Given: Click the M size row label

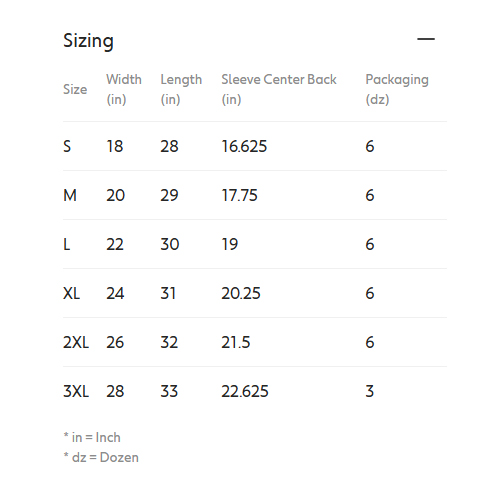Looking at the screenshot, I should tap(70, 195).
